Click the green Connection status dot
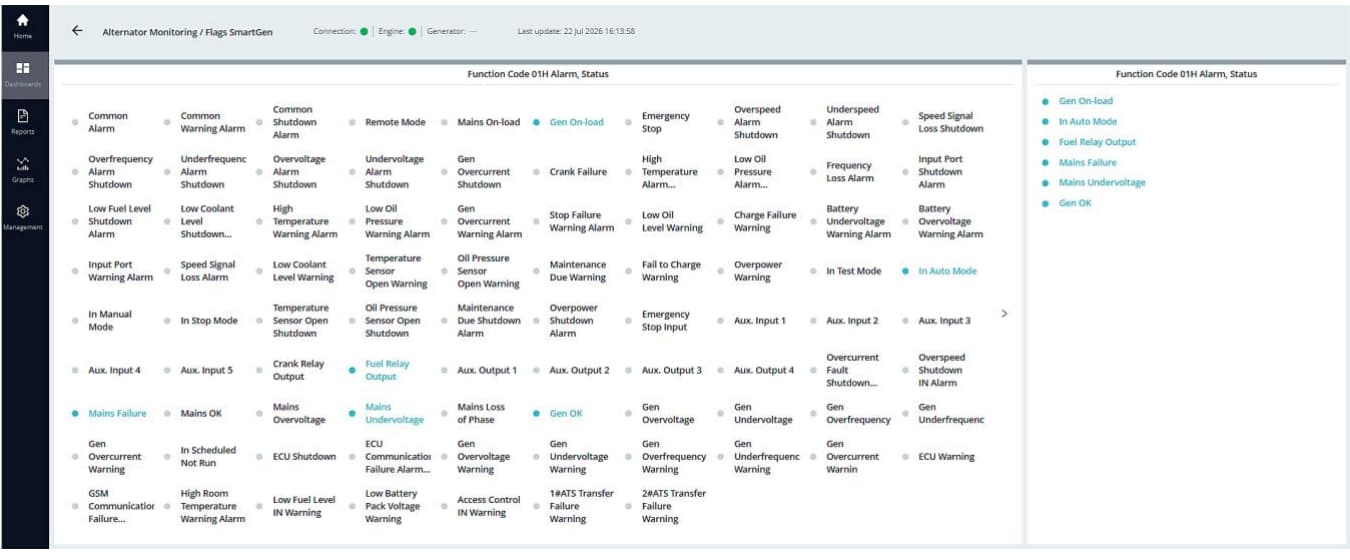The image size is (1350, 560). pos(364,31)
